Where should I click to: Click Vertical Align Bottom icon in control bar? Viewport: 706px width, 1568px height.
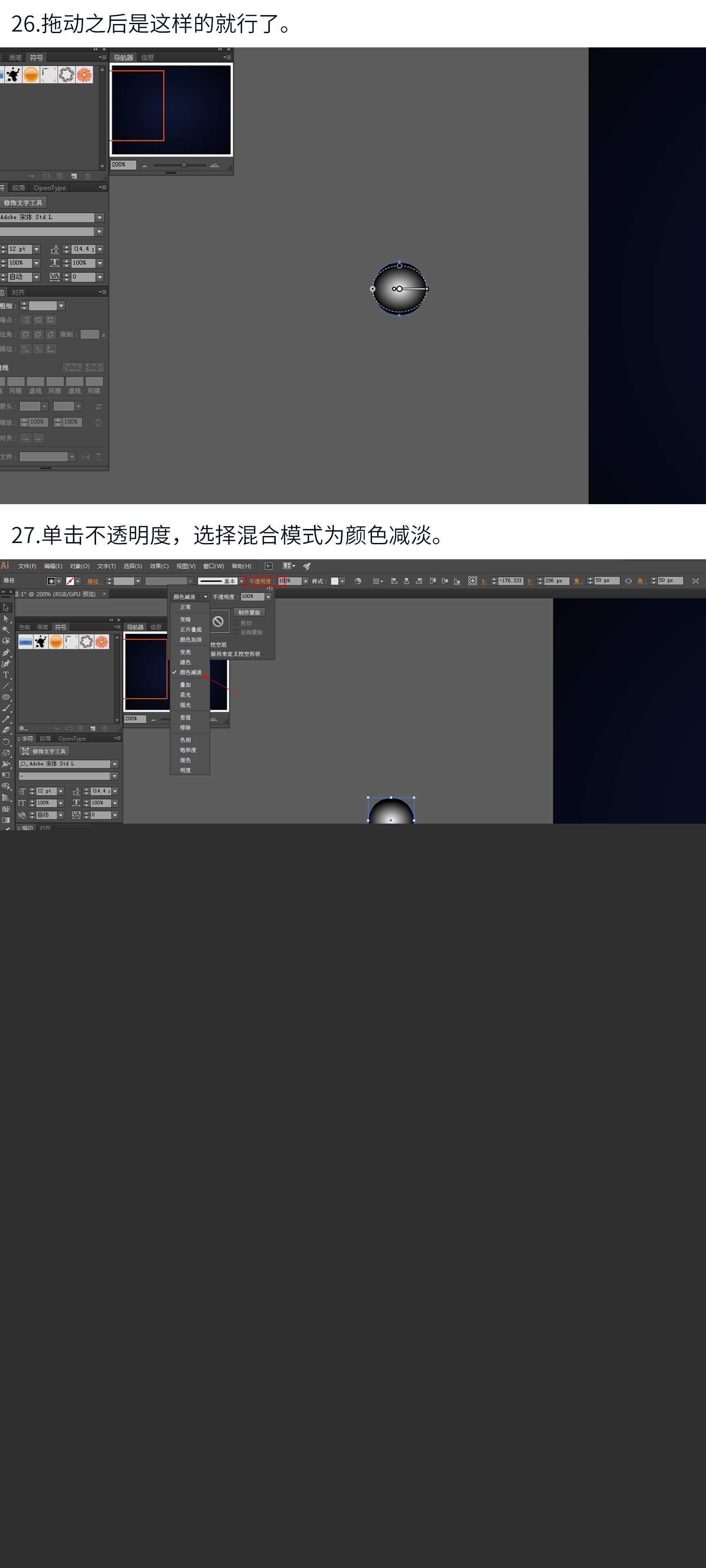[x=457, y=581]
